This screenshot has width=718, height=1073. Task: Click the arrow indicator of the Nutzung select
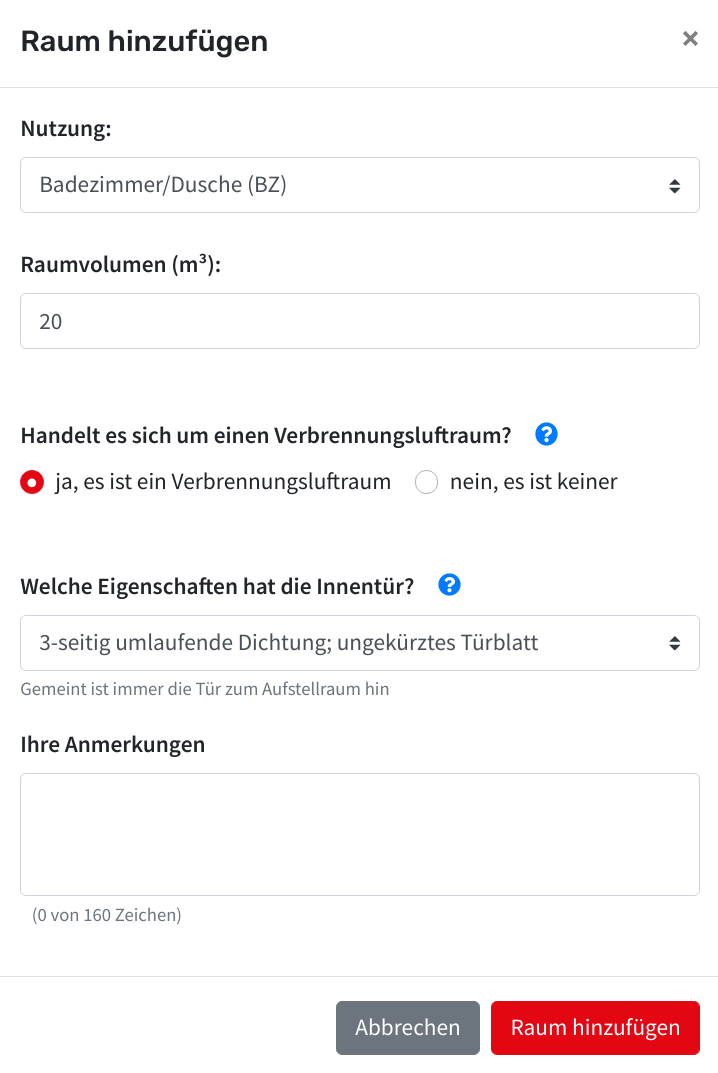674,185
